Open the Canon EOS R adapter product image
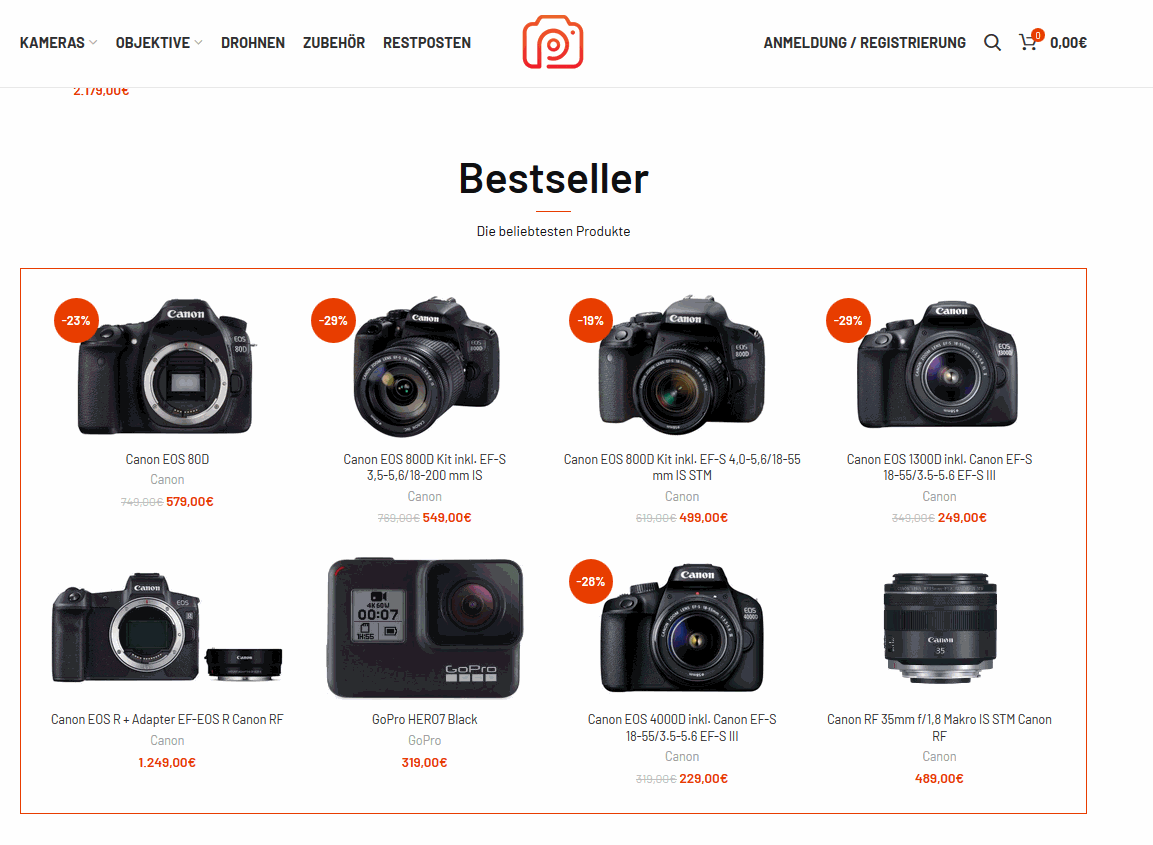The height and width of the screenshot is (845, 1153). coord(167,627)
